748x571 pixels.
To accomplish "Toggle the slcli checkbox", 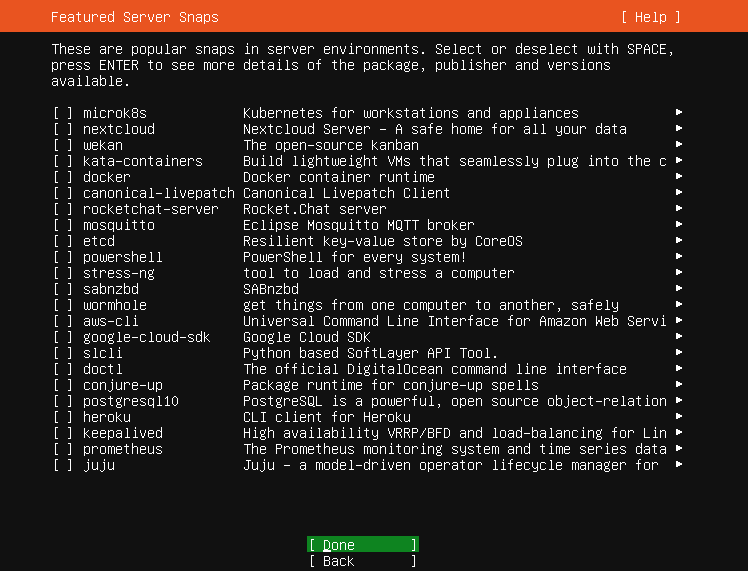I will (x=63, y=353).
